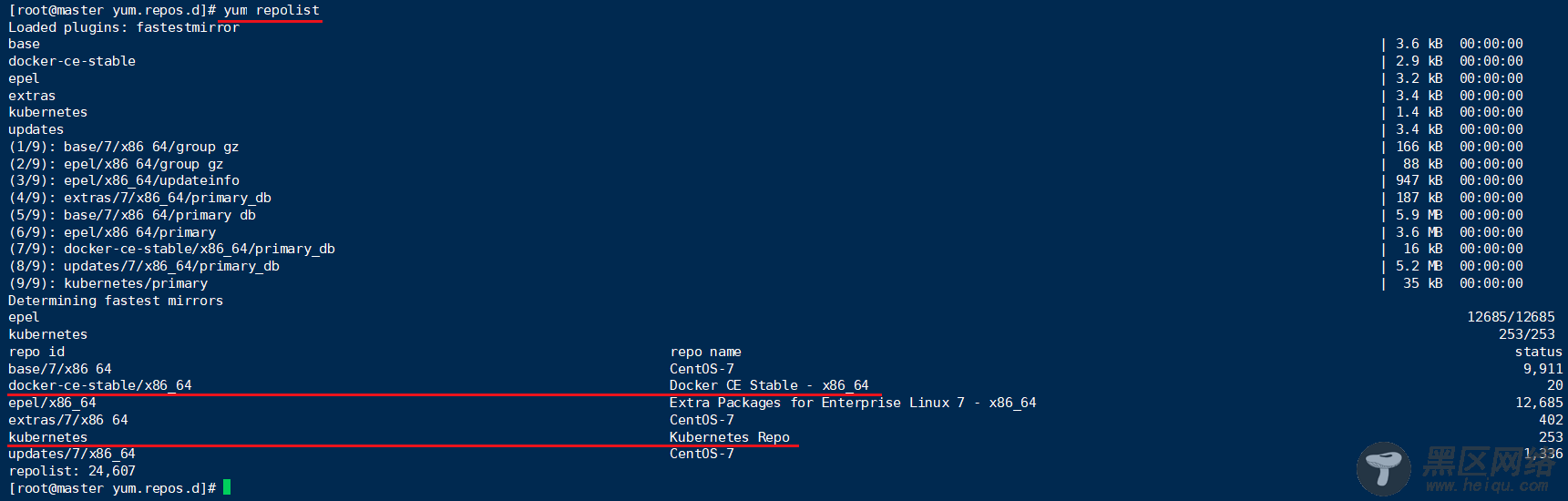Click '(9/9): kubernetes/primary' download line

(x=108, y=283)
